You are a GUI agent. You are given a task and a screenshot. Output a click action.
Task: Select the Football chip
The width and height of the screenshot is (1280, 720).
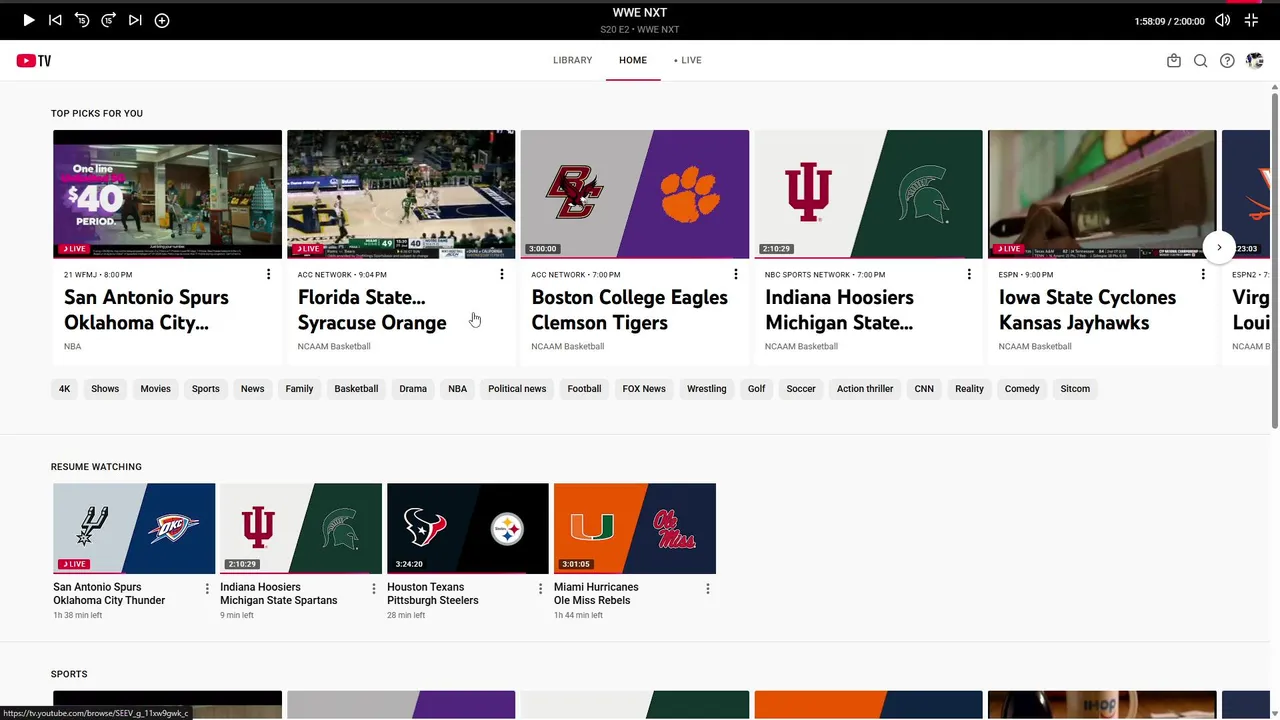(584, 389)
